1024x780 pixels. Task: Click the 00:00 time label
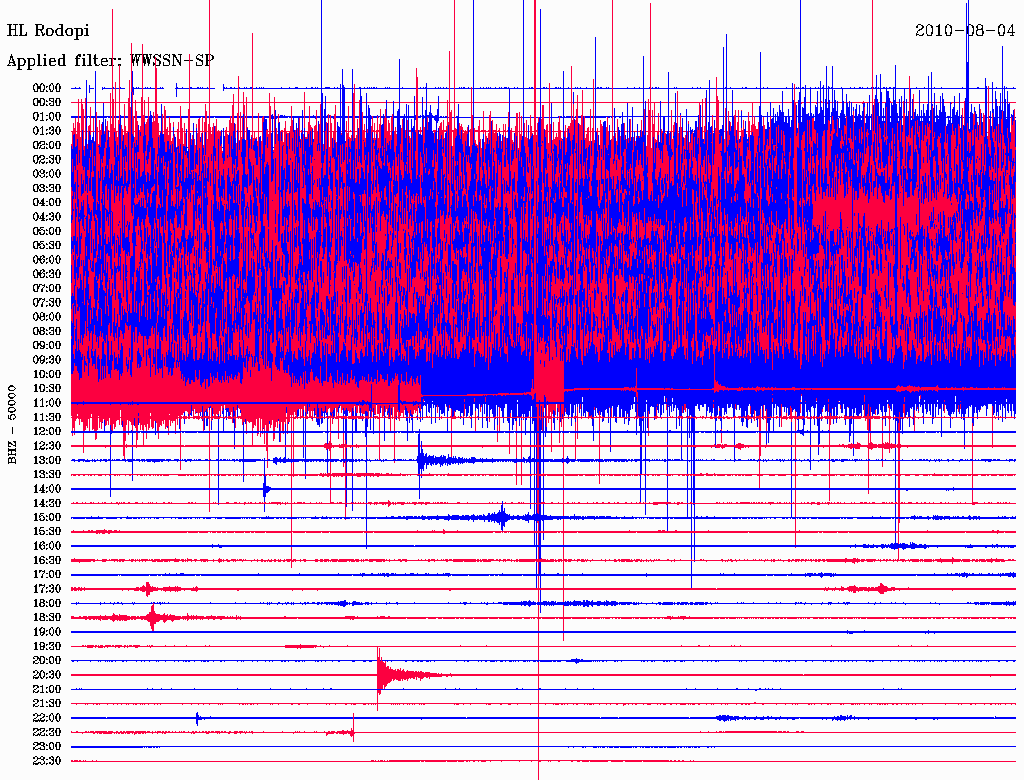(x=47, y=88)
